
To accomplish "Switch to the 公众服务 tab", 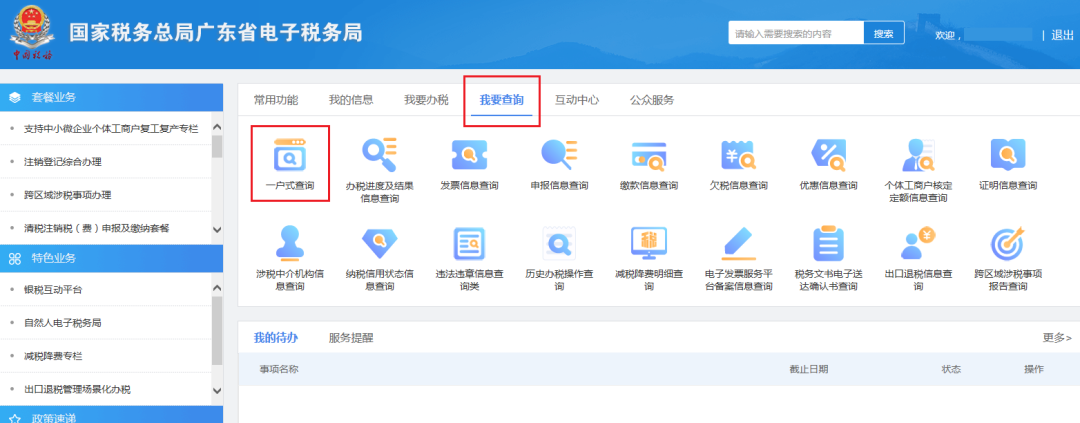I will click(652, 100).
